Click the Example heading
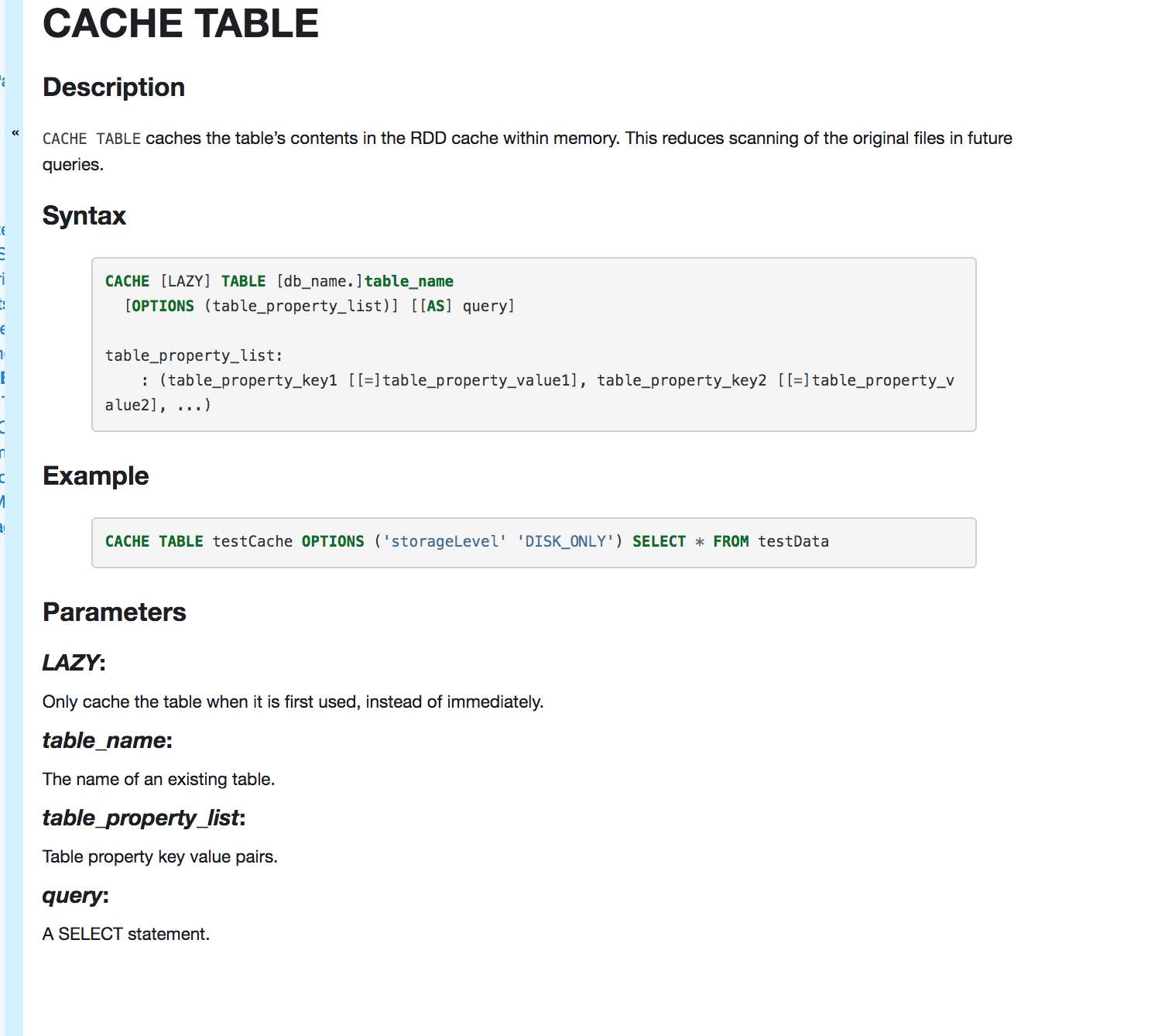The height and width of the screenshot is (1036, 1175). (x=96, y=475)
